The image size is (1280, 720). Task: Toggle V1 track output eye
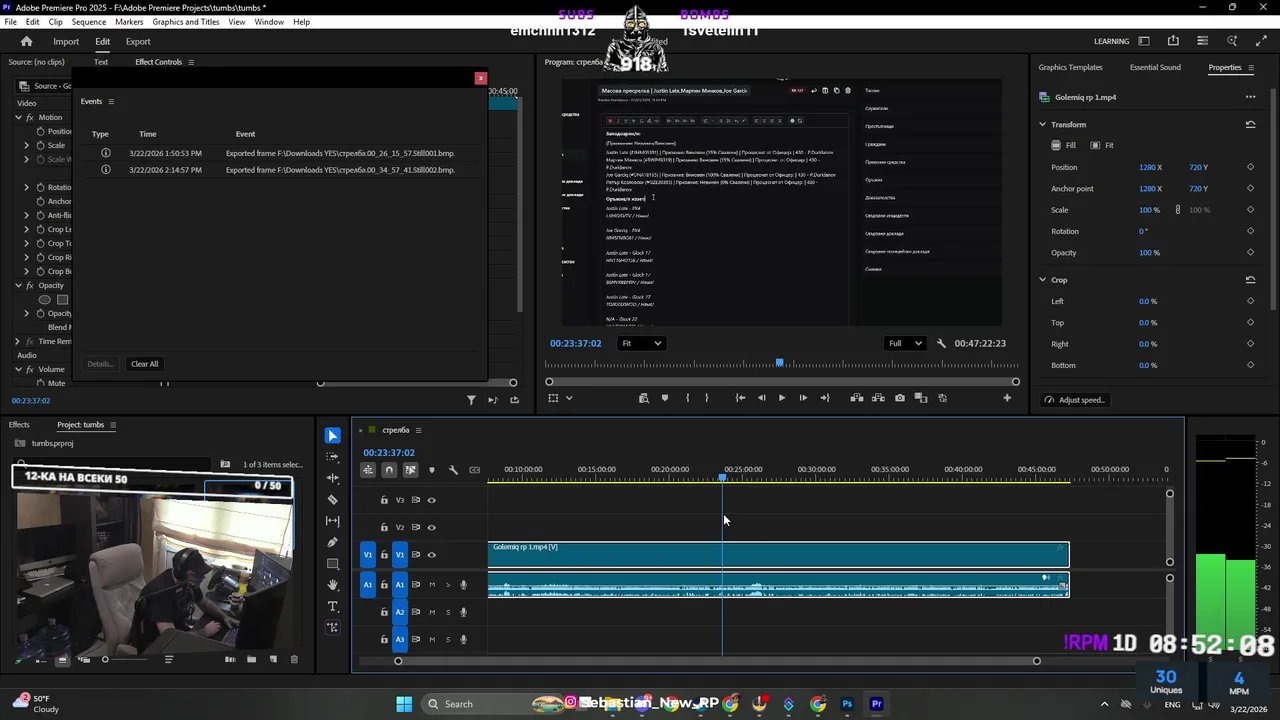pos(432,555)
